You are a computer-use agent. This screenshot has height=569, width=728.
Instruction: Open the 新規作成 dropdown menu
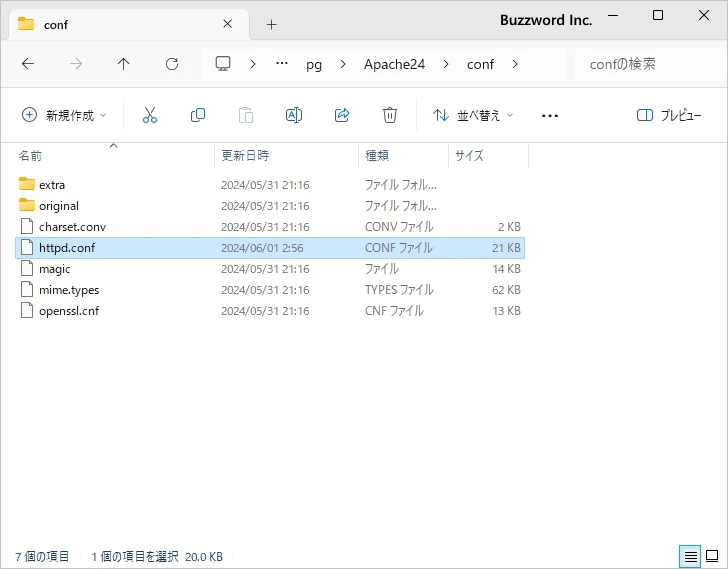tap(64, 115)
